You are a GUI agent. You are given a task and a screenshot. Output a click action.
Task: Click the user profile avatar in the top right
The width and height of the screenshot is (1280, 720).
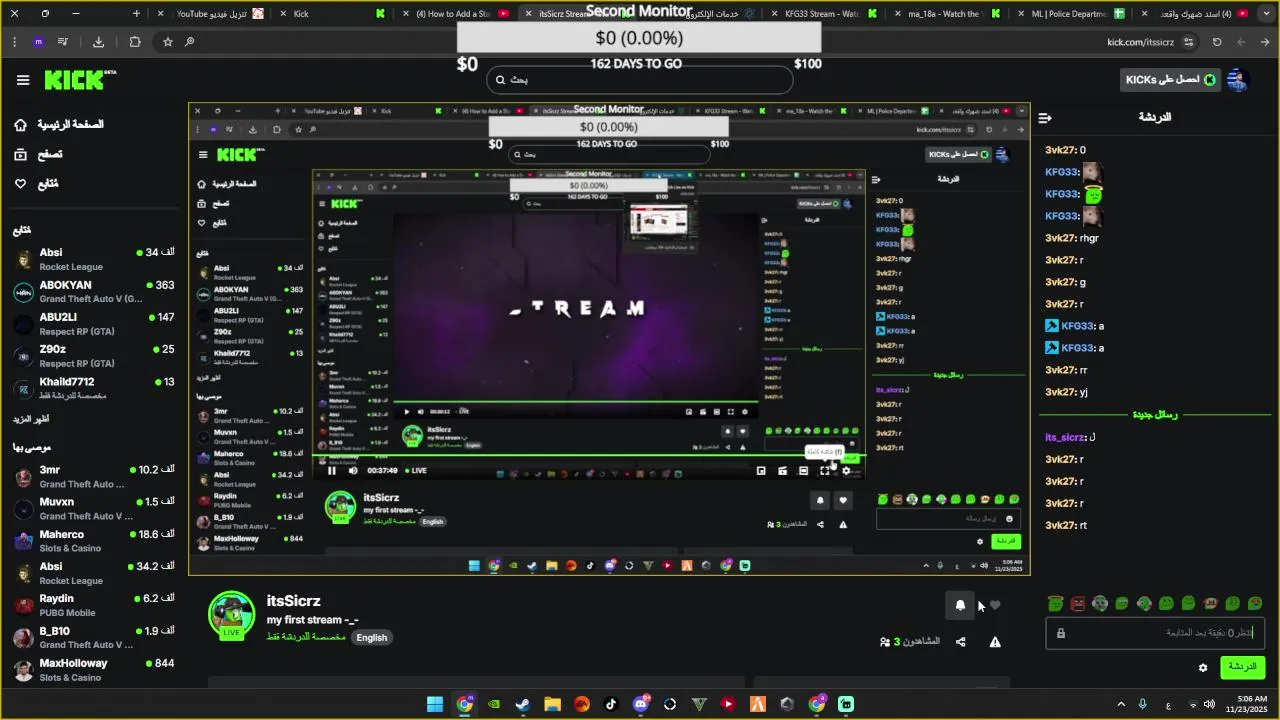[x=1239, y=80]
